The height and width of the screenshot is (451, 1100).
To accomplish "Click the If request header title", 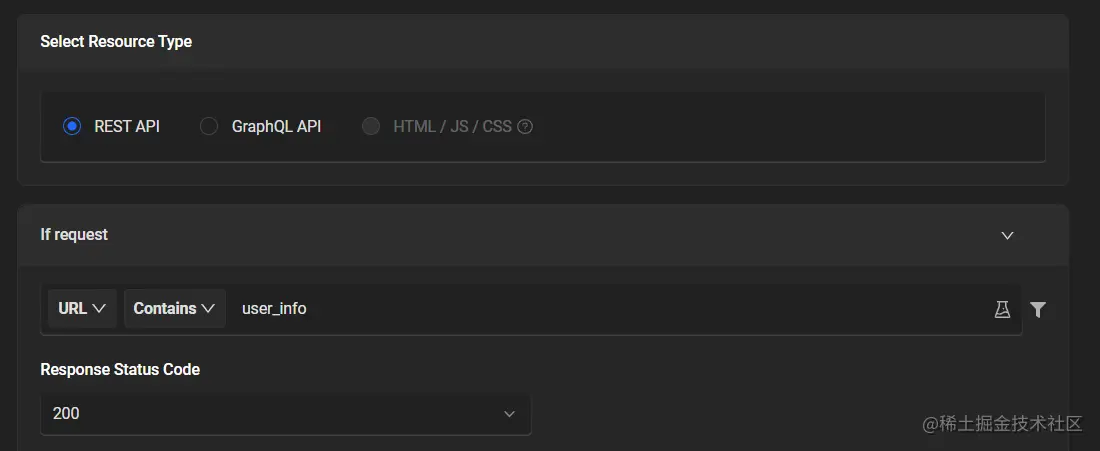I will [x=74, y=234].
